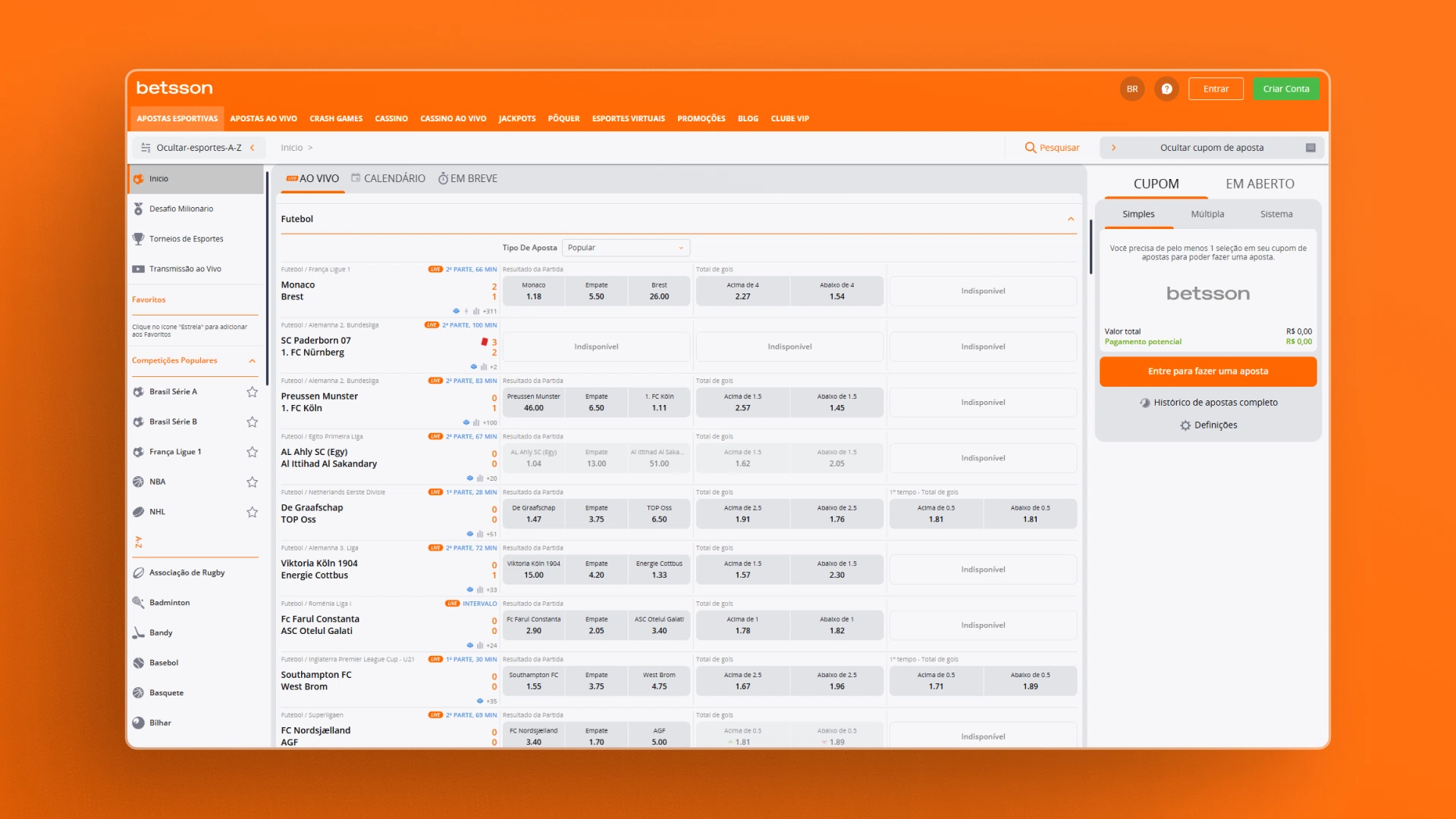Favorite França Ligue 1 with star
This screenshot has height=819, width=1456.
(253, 452)
